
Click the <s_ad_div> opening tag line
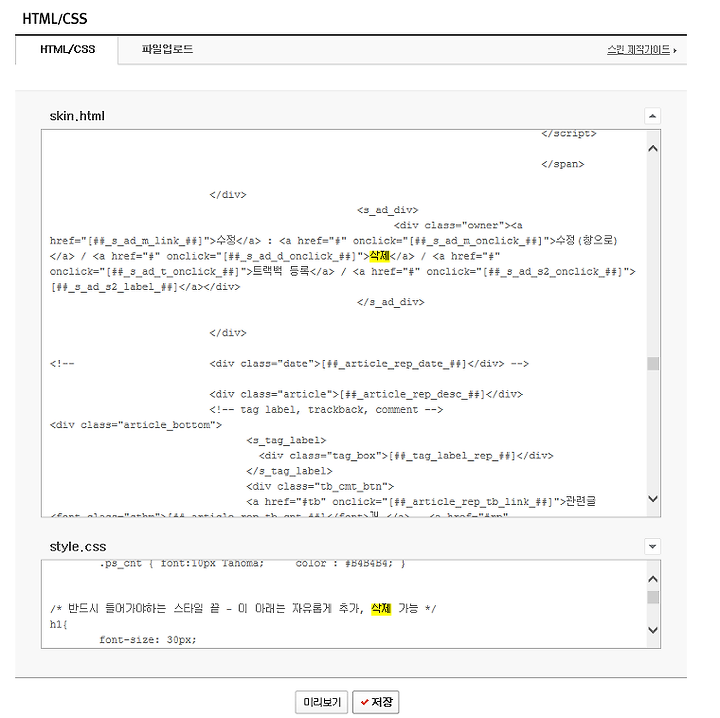(388, 210)
